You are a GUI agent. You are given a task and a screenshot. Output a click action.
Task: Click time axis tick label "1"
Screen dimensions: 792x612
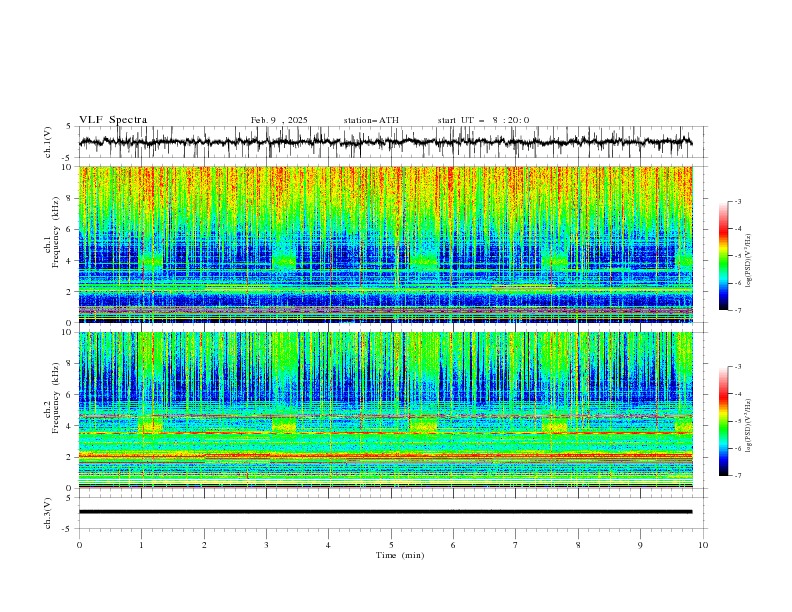tap(141, 545)
